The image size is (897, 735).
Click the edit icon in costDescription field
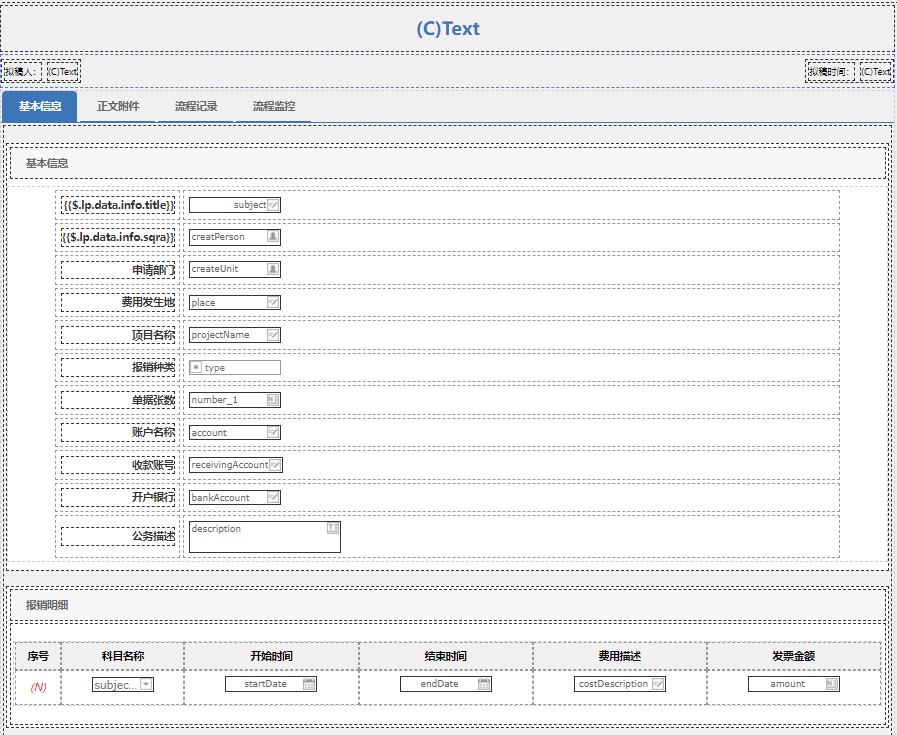[x=658, y=684]
